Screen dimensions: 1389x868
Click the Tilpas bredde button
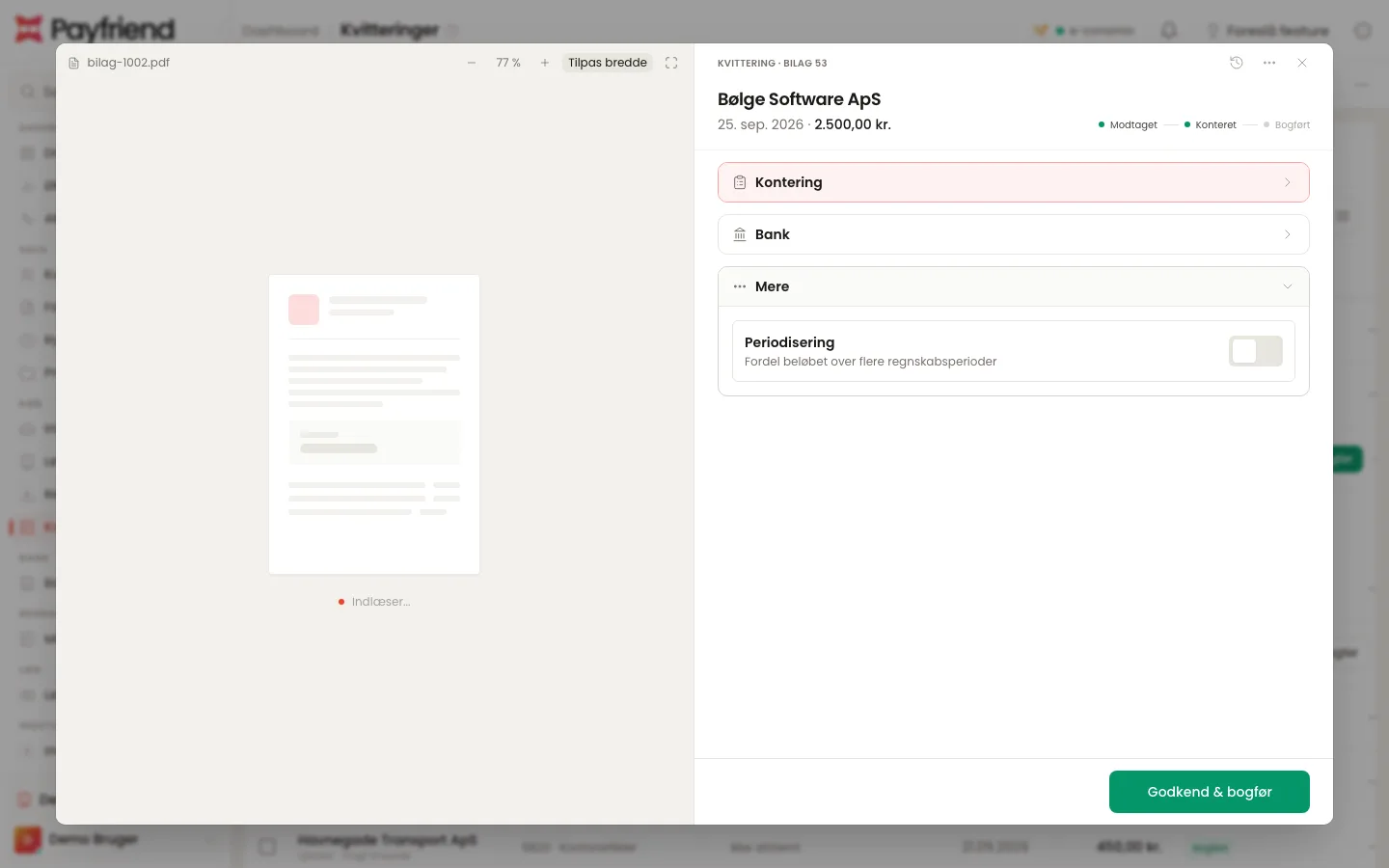point(608,63)
